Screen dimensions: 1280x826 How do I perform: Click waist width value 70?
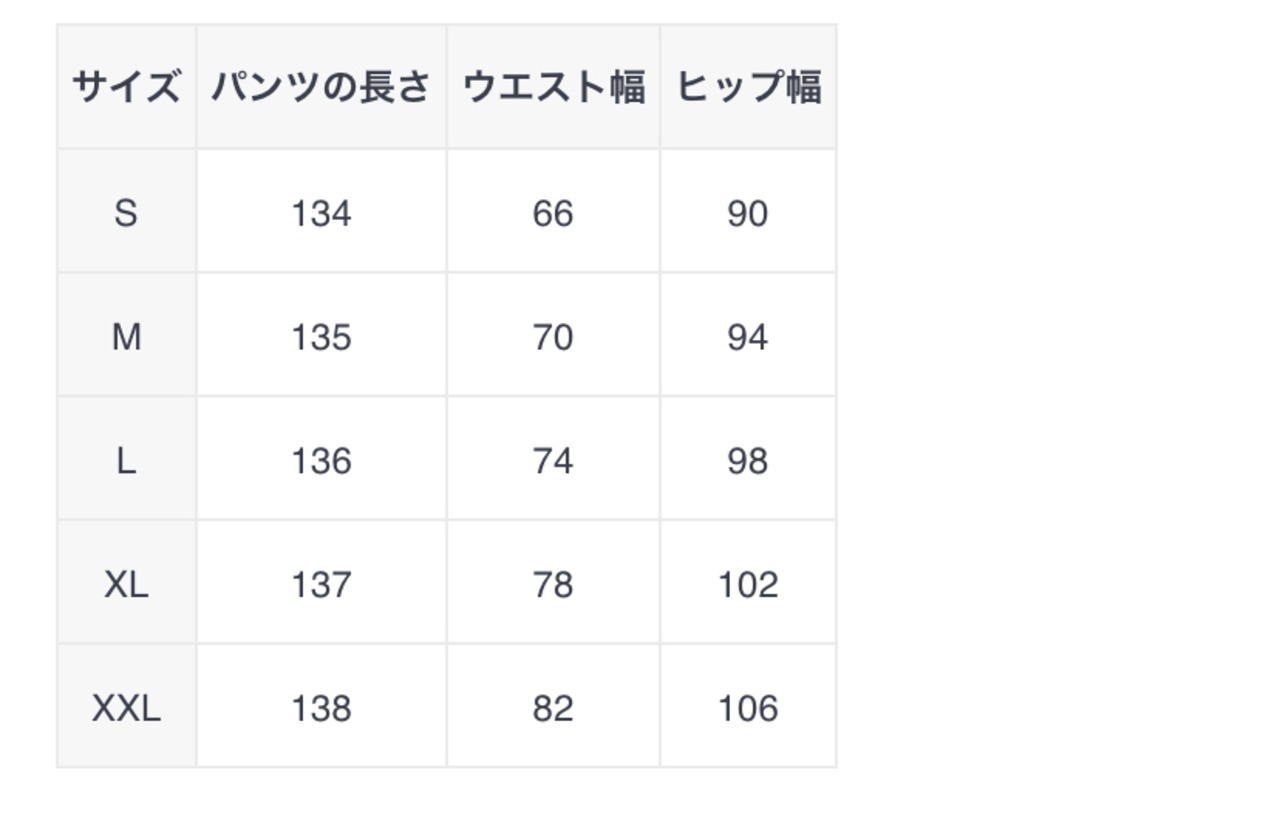pyautogui.click(x=553, y=337)
